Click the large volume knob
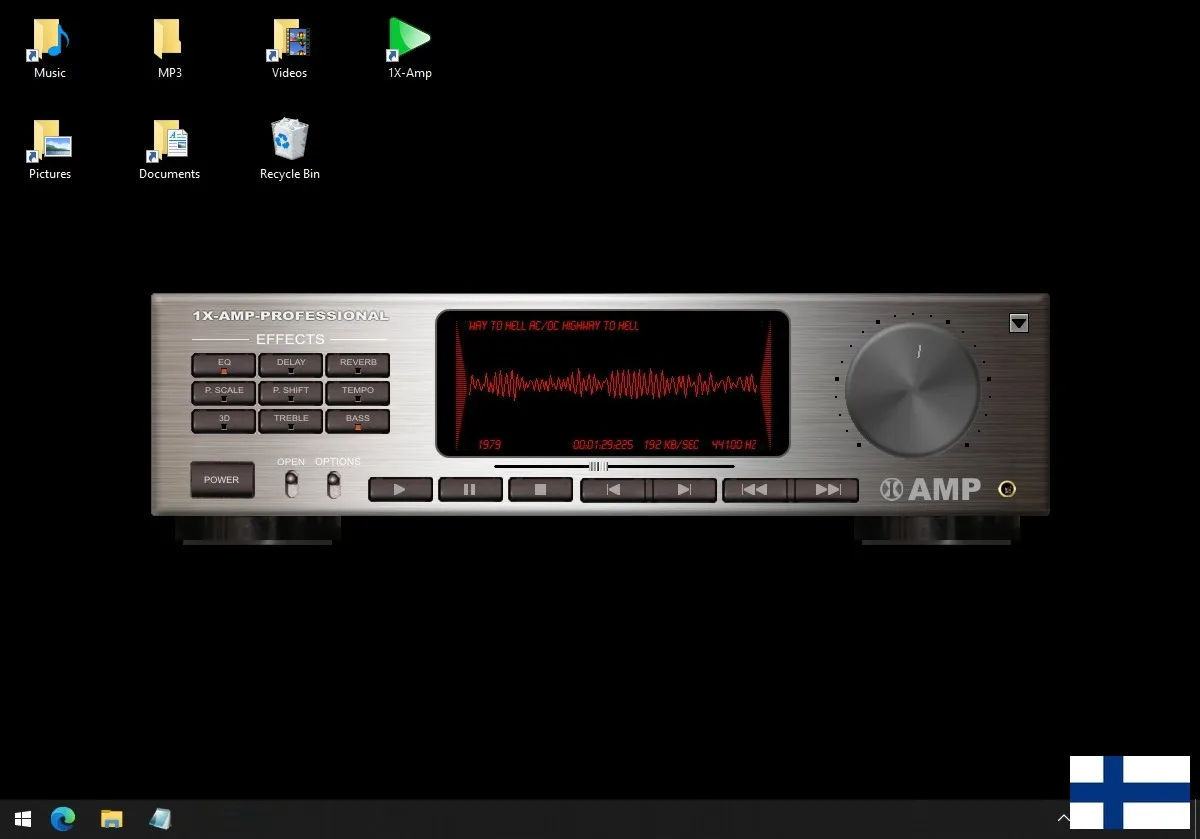Screen dimensions: 1200x839 [x=912, y=390]
